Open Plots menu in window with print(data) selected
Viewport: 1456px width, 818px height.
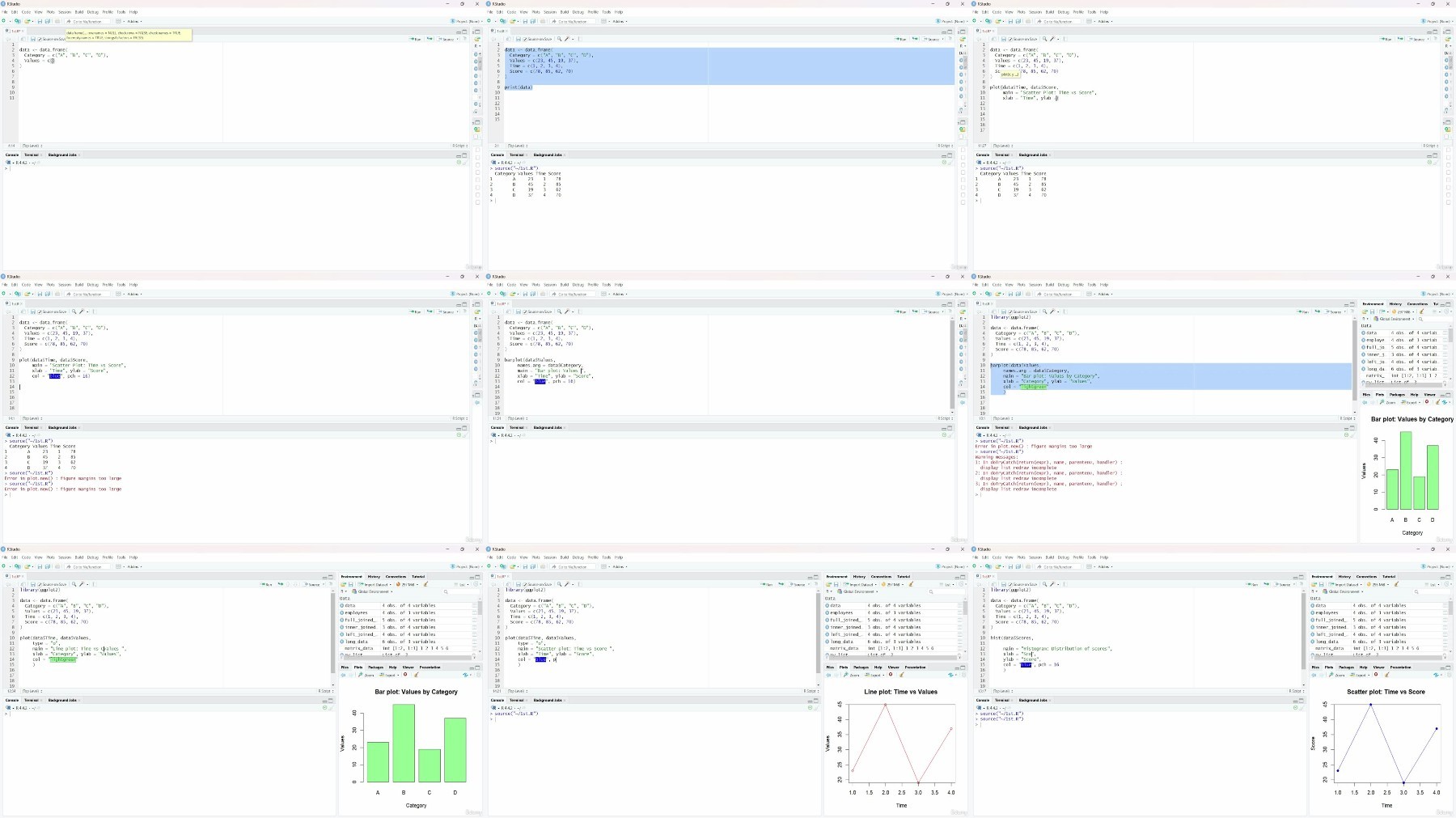click(535, 12)
